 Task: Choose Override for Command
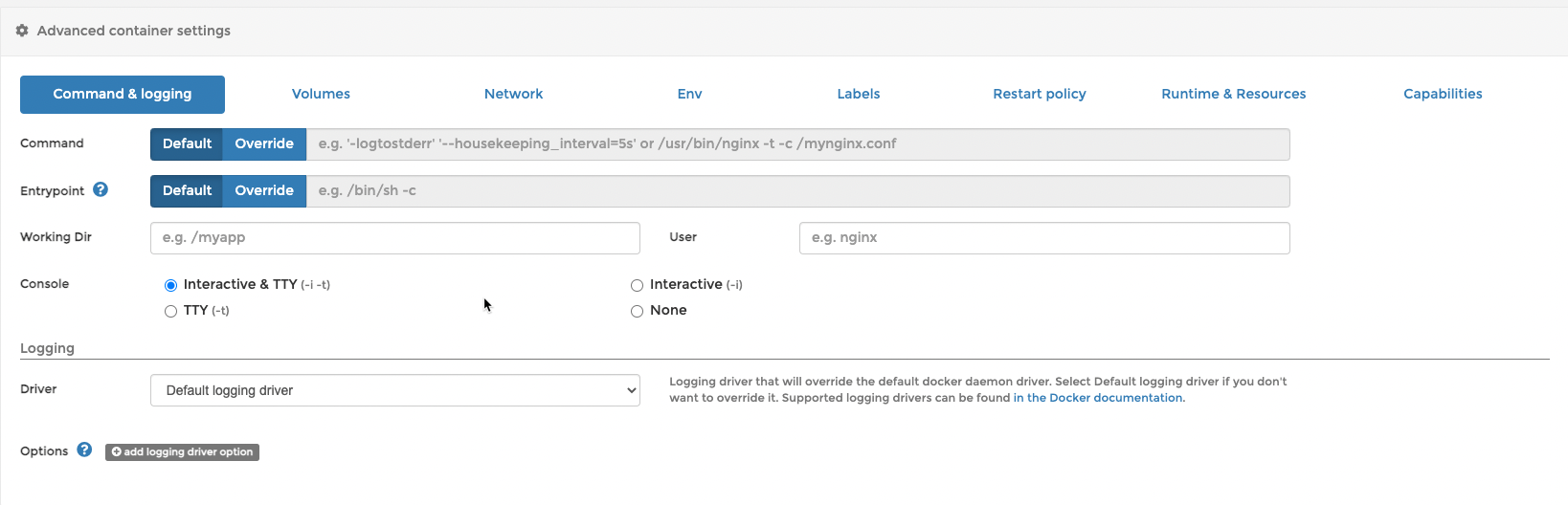pyautogui.click(x=264, y=143)
